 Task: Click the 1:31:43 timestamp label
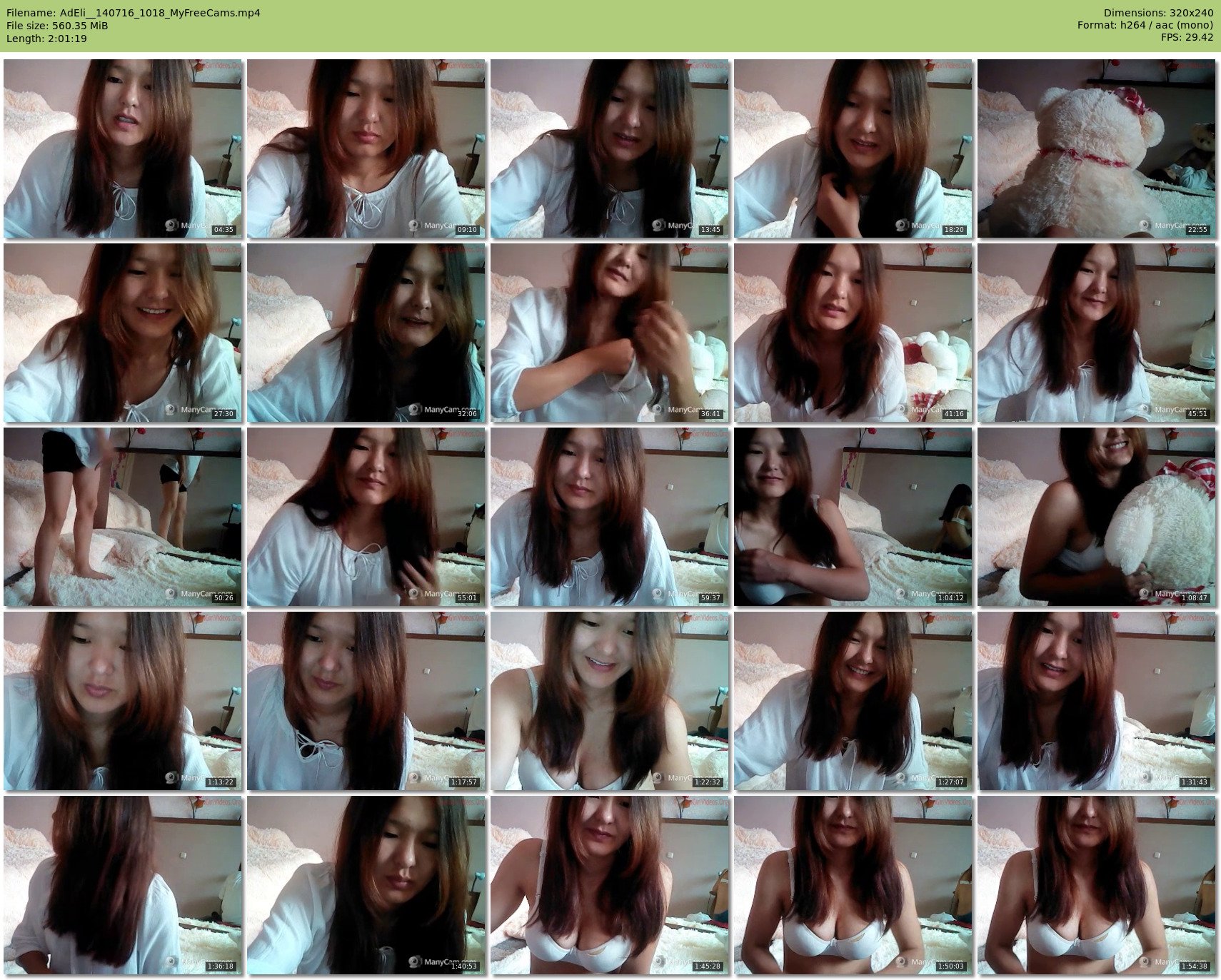(x=1194, y=782)
